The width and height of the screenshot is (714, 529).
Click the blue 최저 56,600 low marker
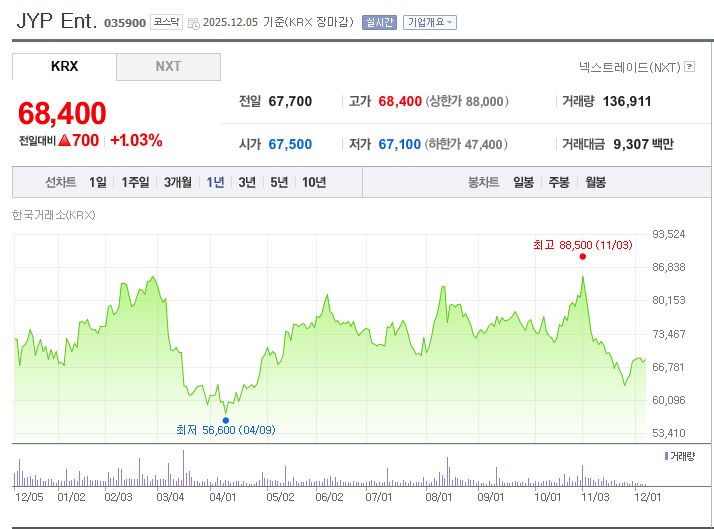tap(225, 420)
